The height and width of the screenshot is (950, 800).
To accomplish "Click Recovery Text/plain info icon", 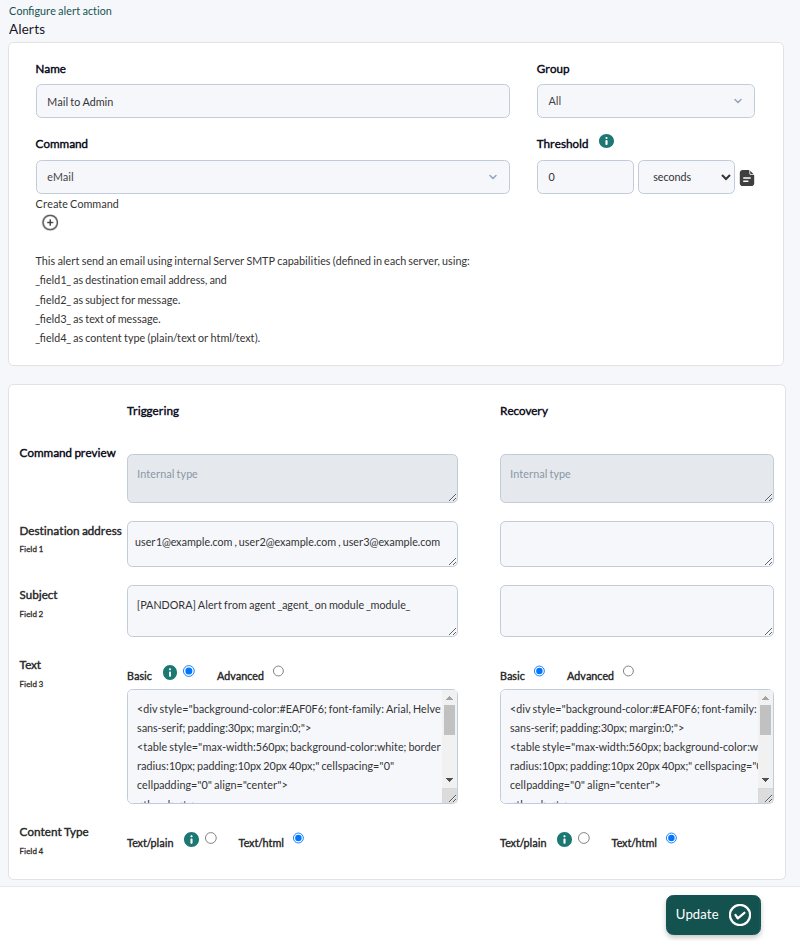I will pos(564,840).
